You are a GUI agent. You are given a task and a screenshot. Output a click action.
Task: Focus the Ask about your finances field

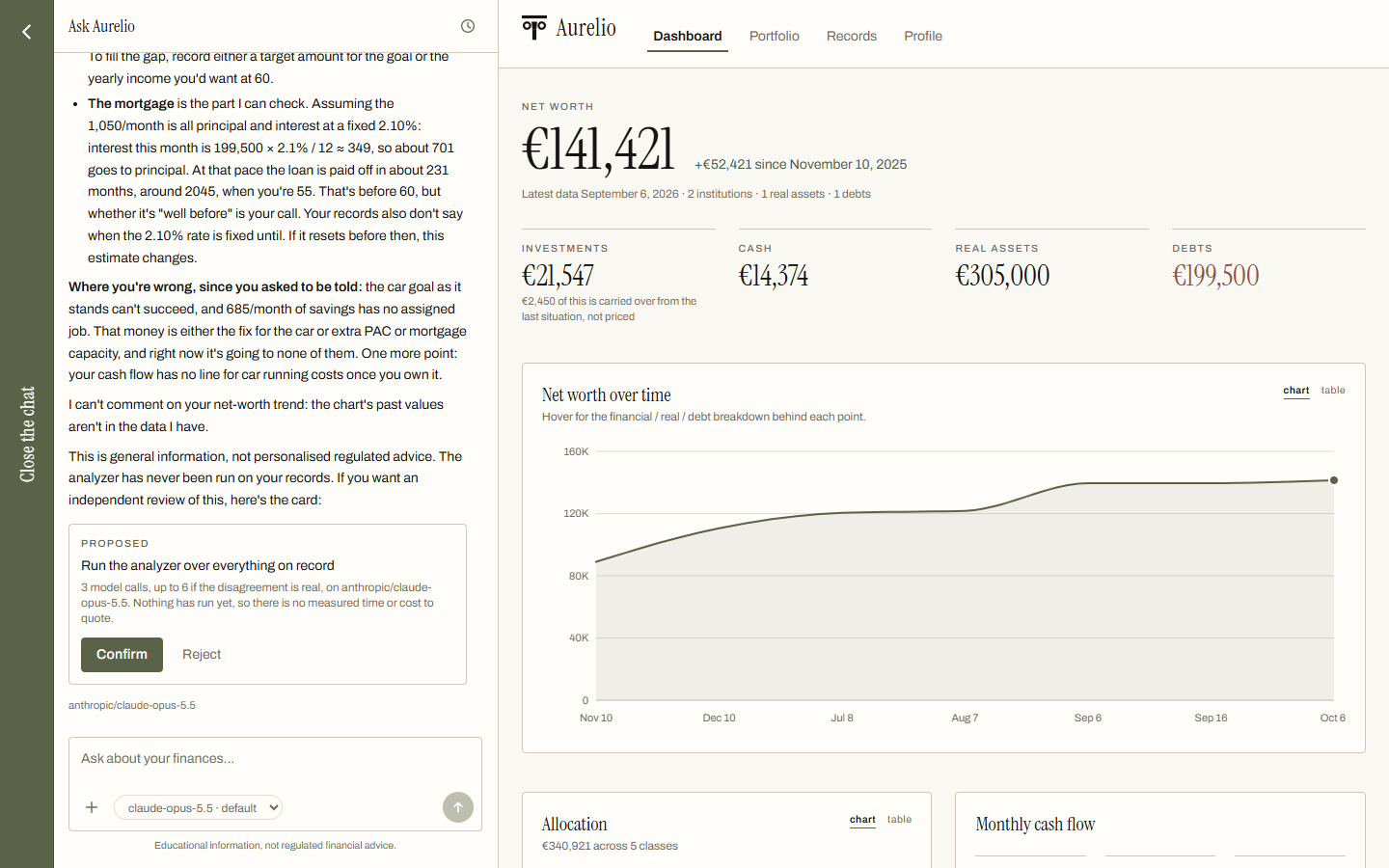275,759
